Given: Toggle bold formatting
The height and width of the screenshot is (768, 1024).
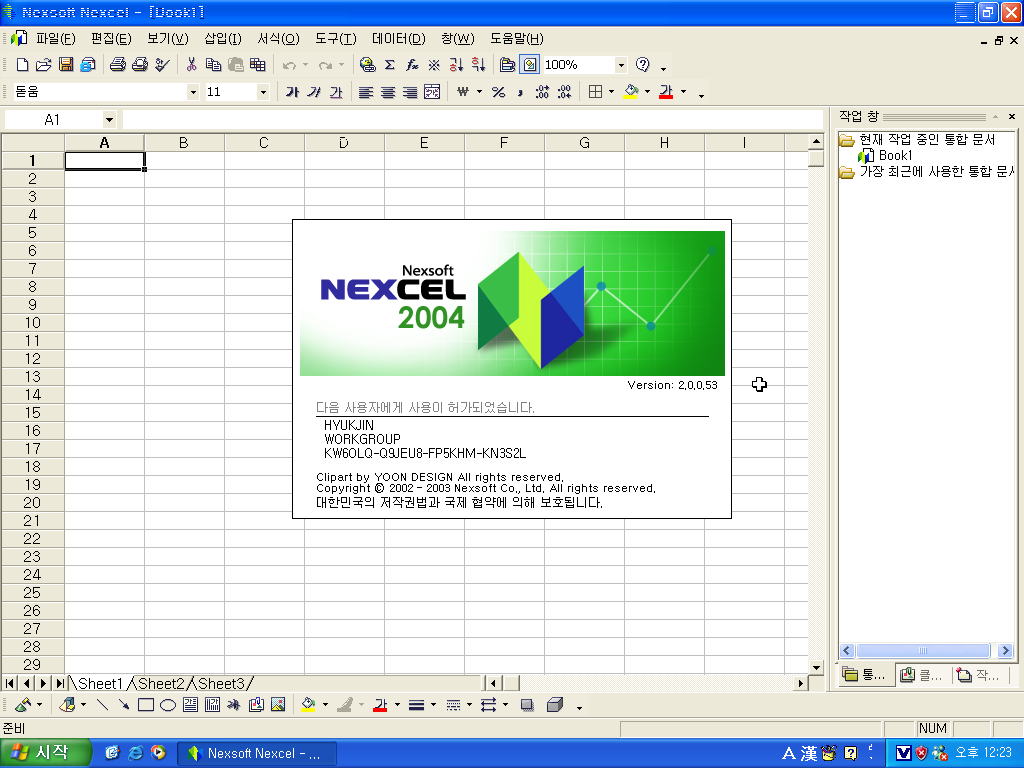Looking at the screenshot, I should [x=292, y=92].
